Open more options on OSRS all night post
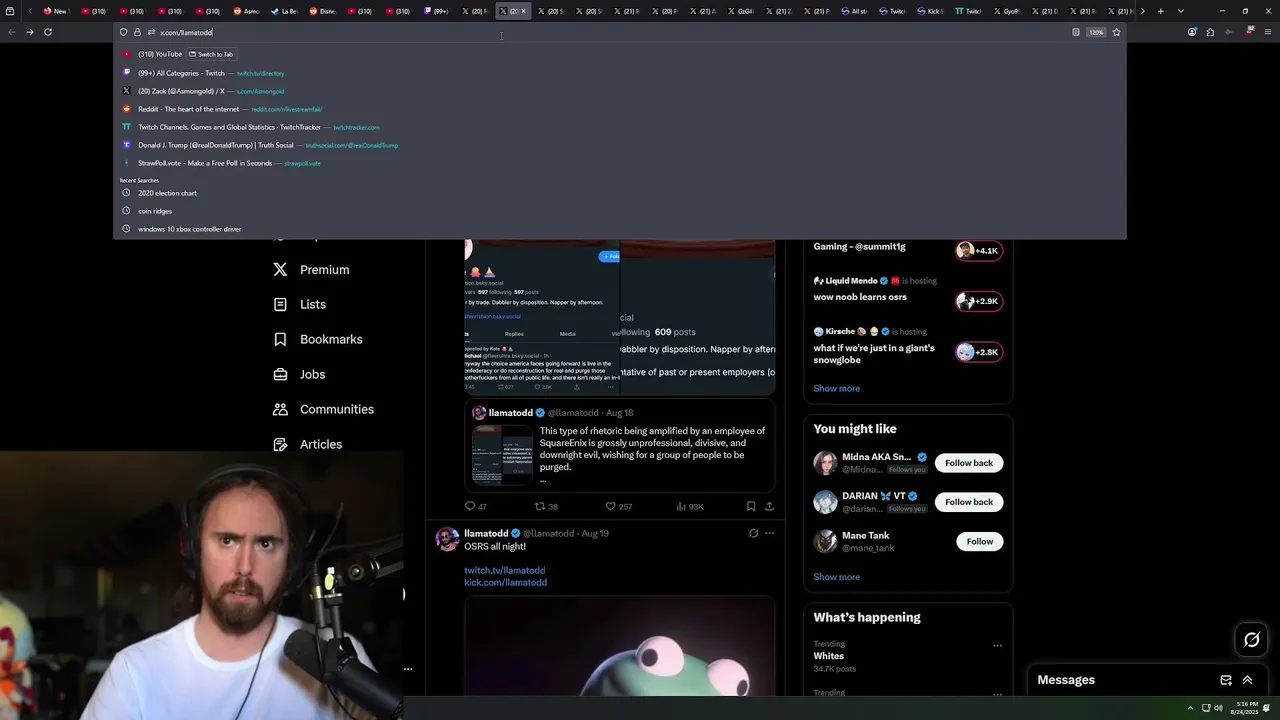This screenshot has height=720, width=1280. click(769, 533)
